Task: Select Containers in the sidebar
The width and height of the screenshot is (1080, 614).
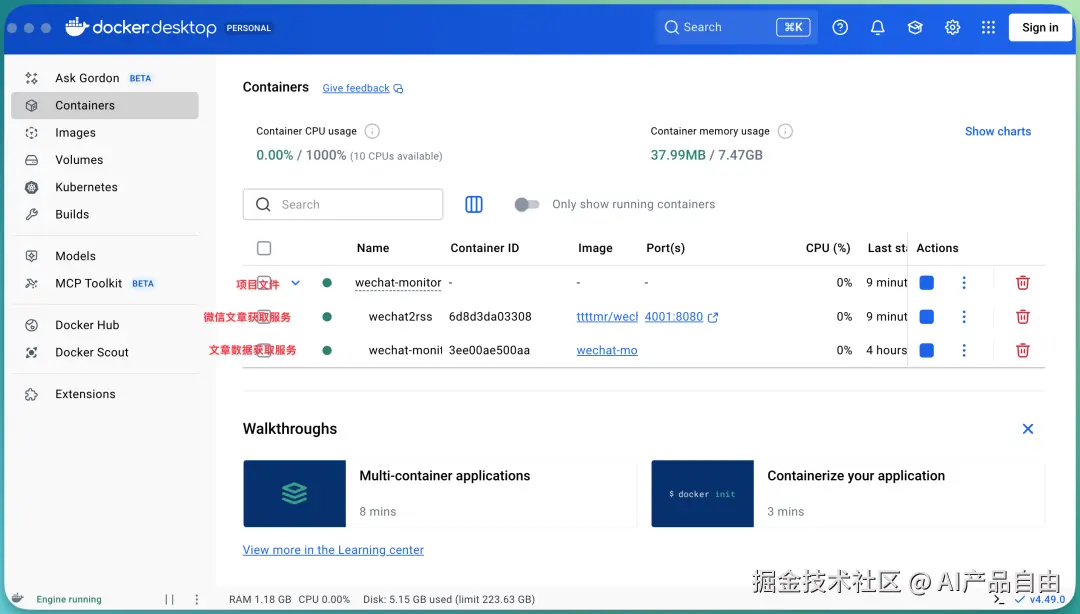Action: click(x=105, y=105)
